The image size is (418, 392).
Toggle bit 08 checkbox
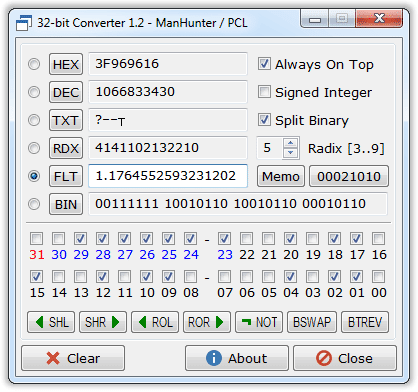coord(191,277)
